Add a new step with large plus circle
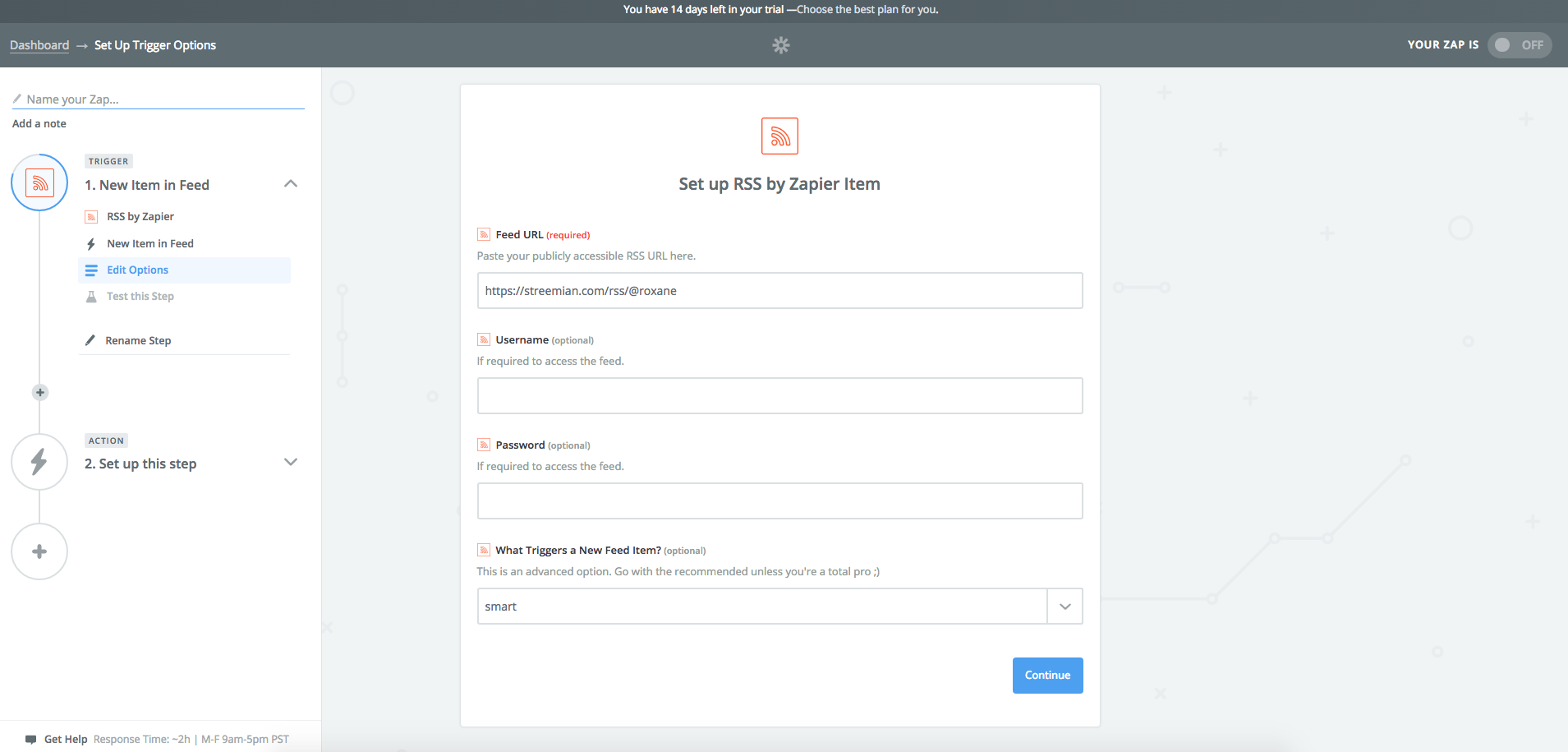 [x=39, y=551]
